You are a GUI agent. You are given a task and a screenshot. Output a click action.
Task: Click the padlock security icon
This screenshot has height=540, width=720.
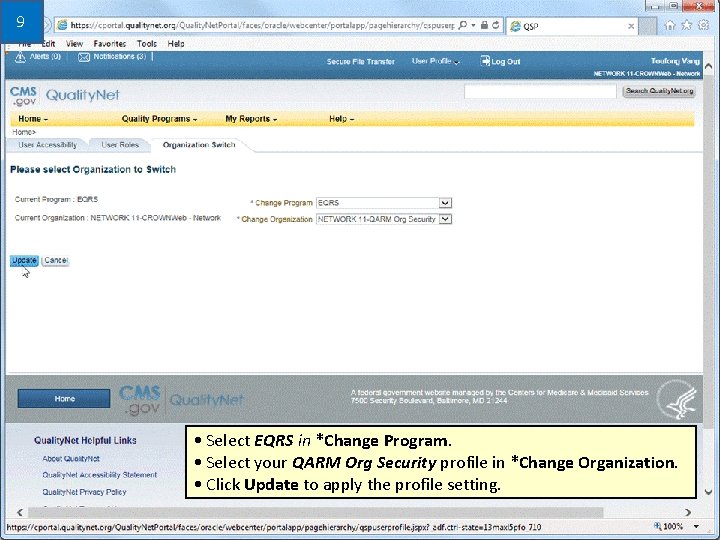click(484, 25)
